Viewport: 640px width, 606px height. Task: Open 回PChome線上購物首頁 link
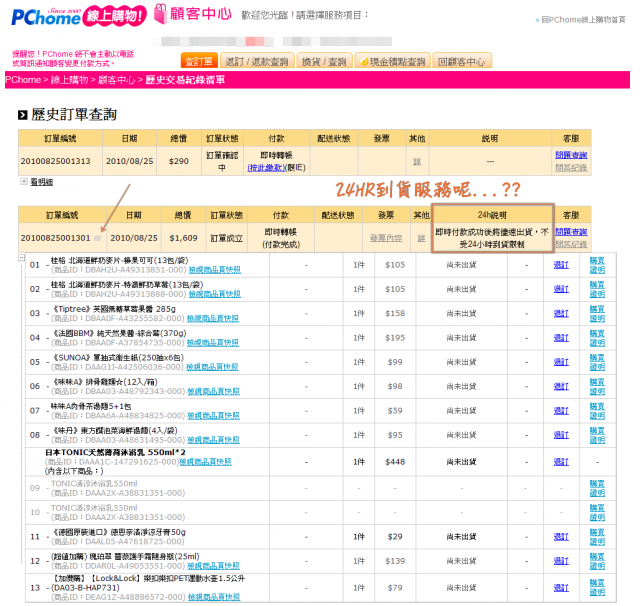pyautogui.click(x=581, y=20)
